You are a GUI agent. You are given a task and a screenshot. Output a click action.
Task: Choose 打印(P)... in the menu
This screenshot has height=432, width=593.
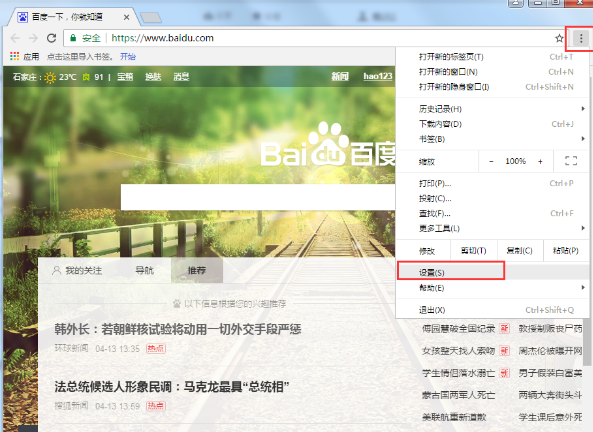point(492,183)
